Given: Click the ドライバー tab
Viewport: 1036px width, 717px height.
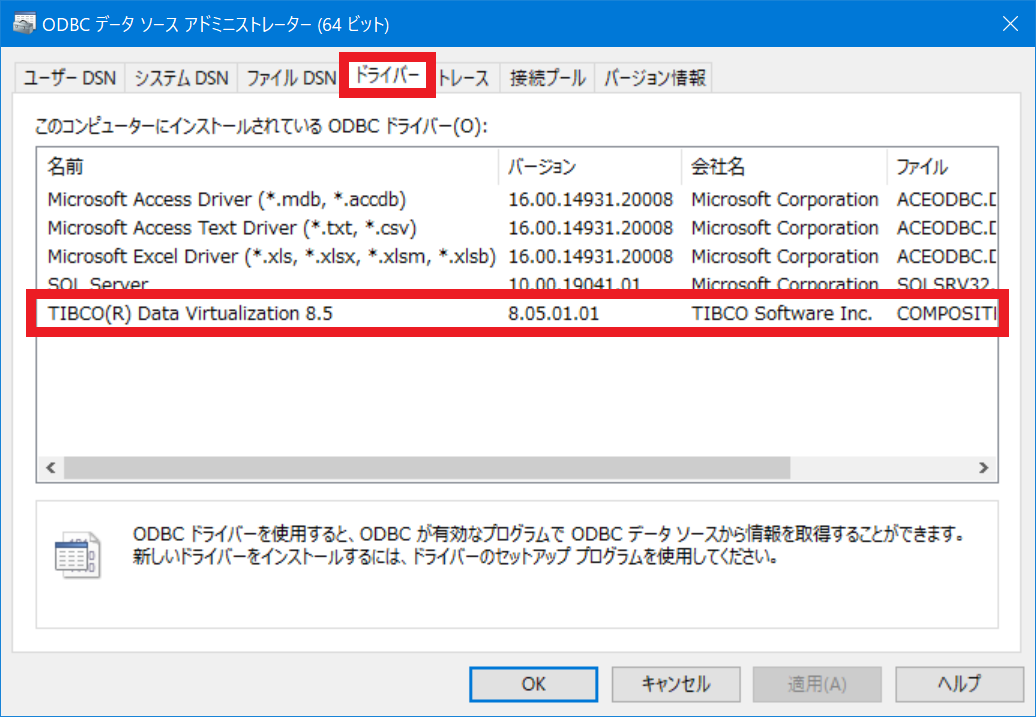Looking at the screenshot, I should [x=387, y=75].
